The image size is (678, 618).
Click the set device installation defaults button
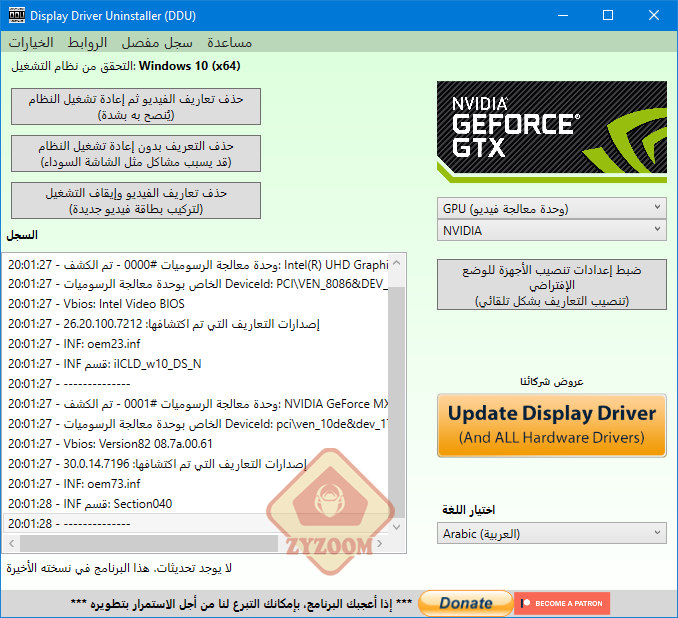click(x=552, y=285)
